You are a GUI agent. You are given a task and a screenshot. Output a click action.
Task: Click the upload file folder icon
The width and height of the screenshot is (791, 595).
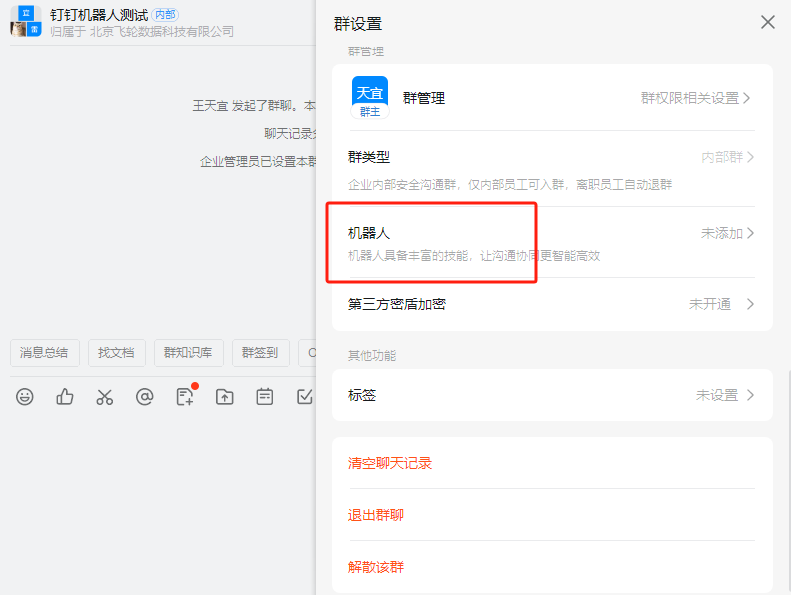tap(225, 397)
